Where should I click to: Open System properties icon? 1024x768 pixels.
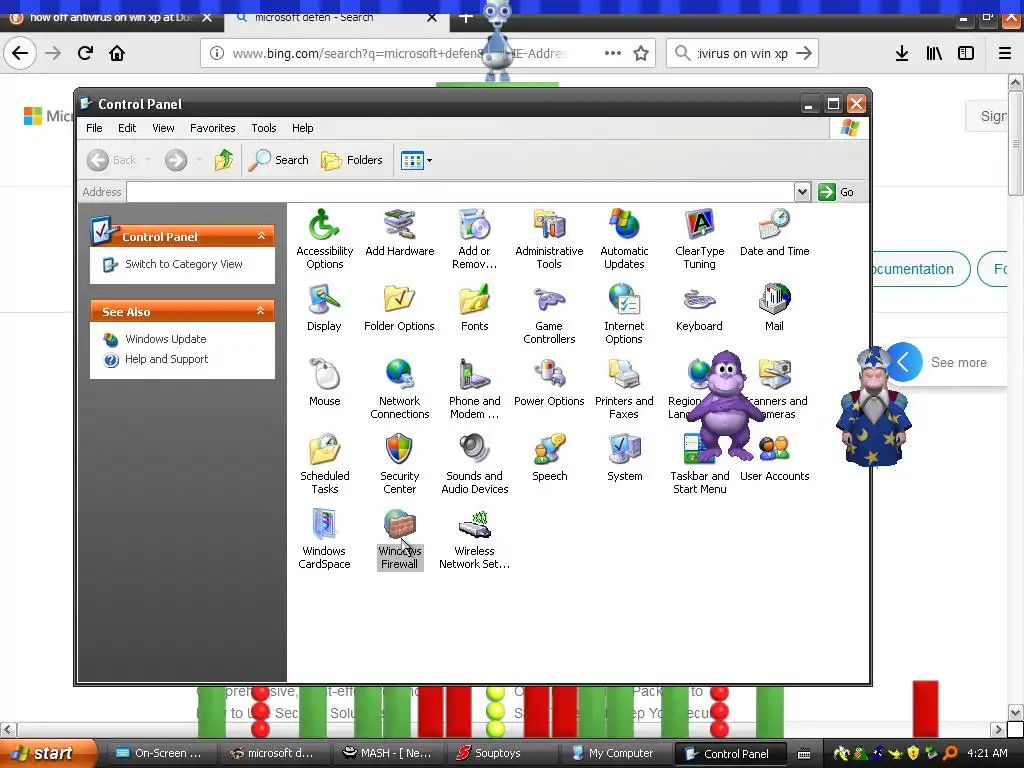[624, 458]
